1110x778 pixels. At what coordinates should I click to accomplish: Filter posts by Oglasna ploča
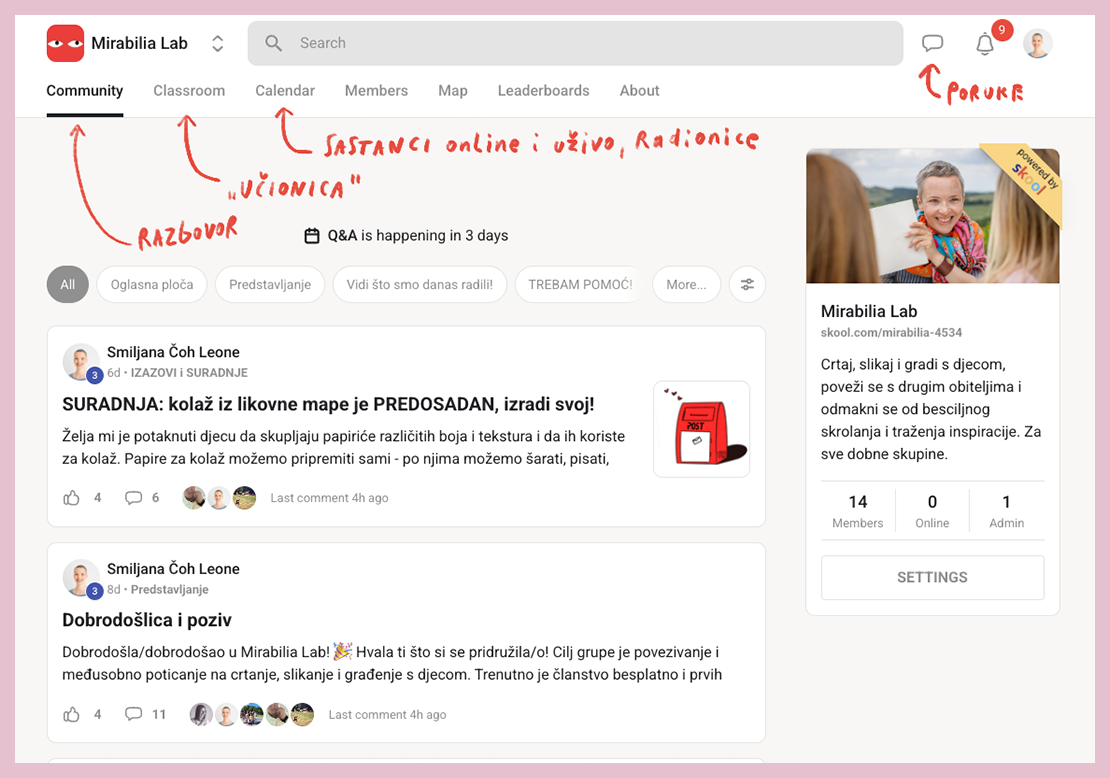pos(151,285)
